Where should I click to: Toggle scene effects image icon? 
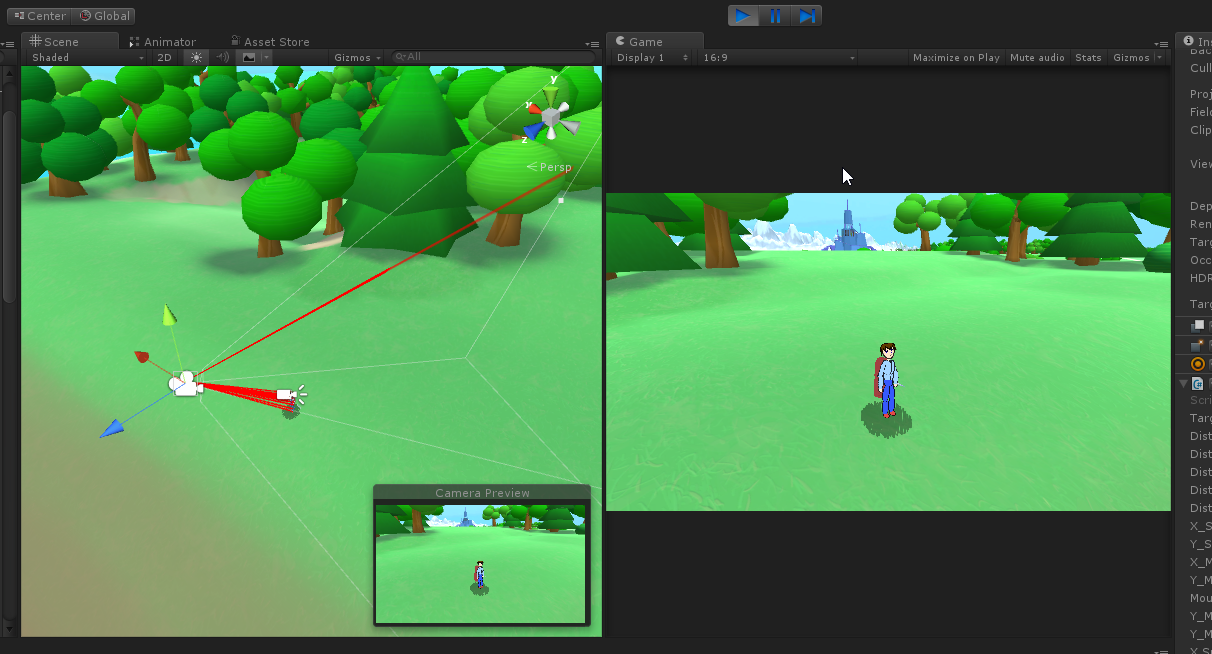(249, 58)
